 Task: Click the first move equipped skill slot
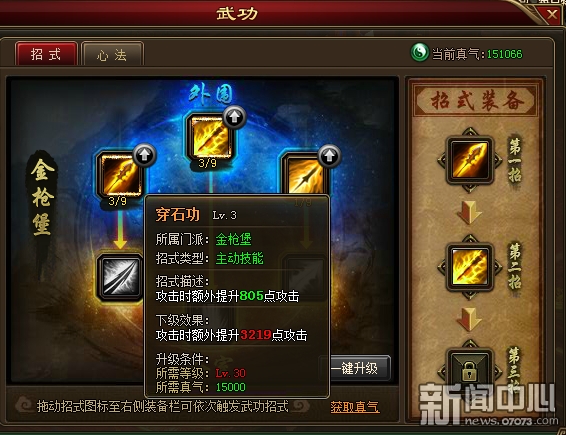[470, 159]
